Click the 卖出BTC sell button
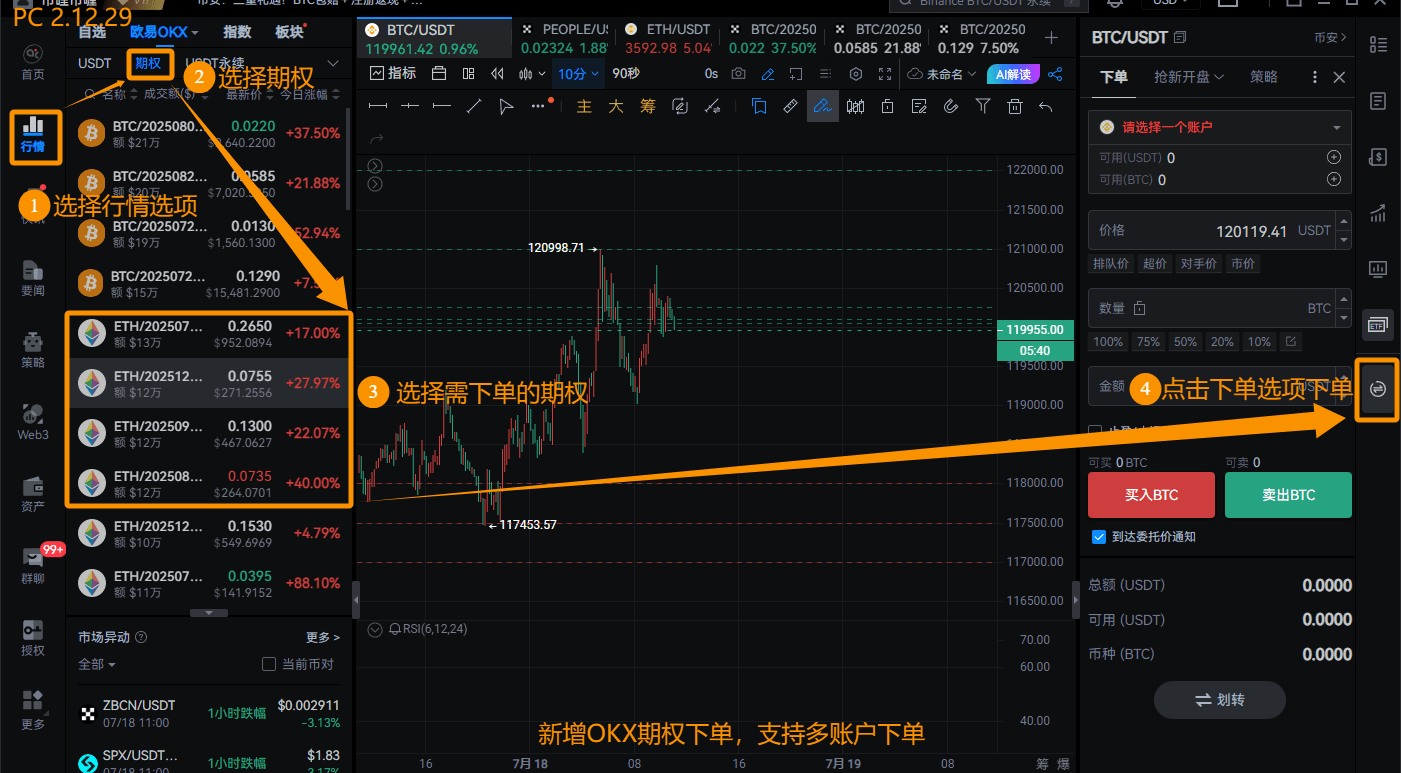Image resolution: width=1401 pixels, height=773 pixels. [1288, 495]
